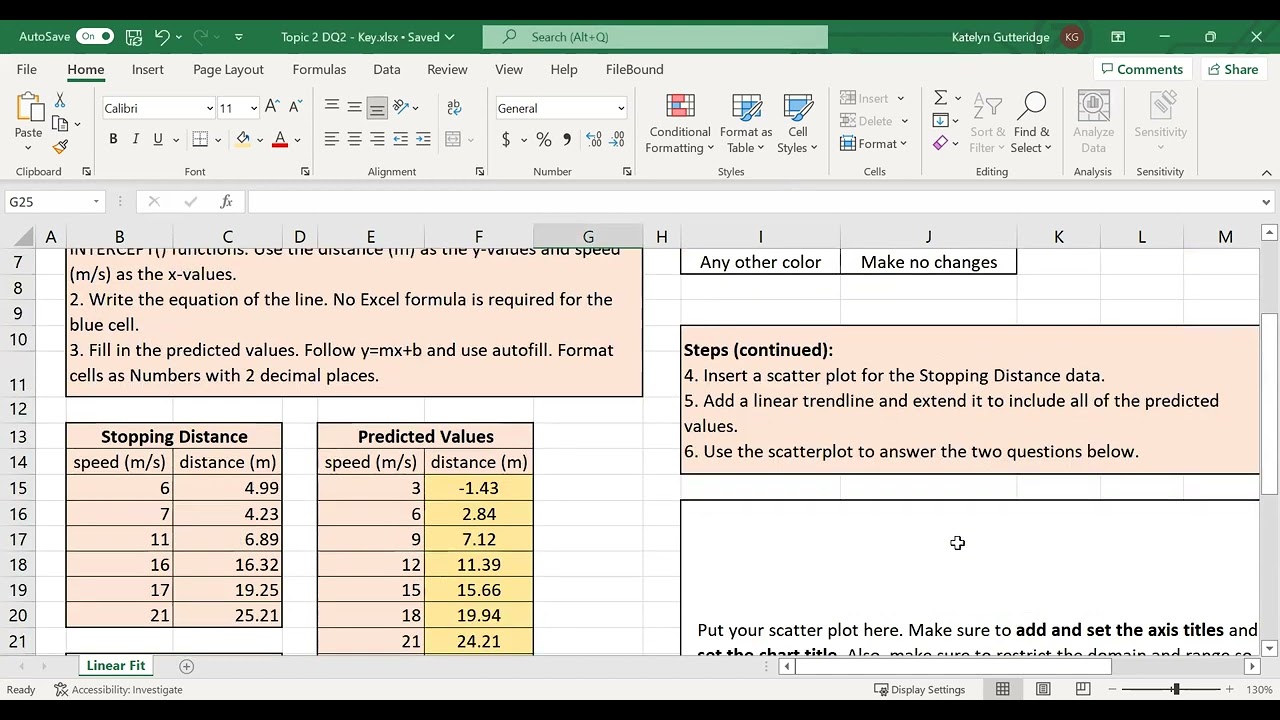Open the Name Box dropdown arrow
The image size is (1280, 720).
pos(96,202)
